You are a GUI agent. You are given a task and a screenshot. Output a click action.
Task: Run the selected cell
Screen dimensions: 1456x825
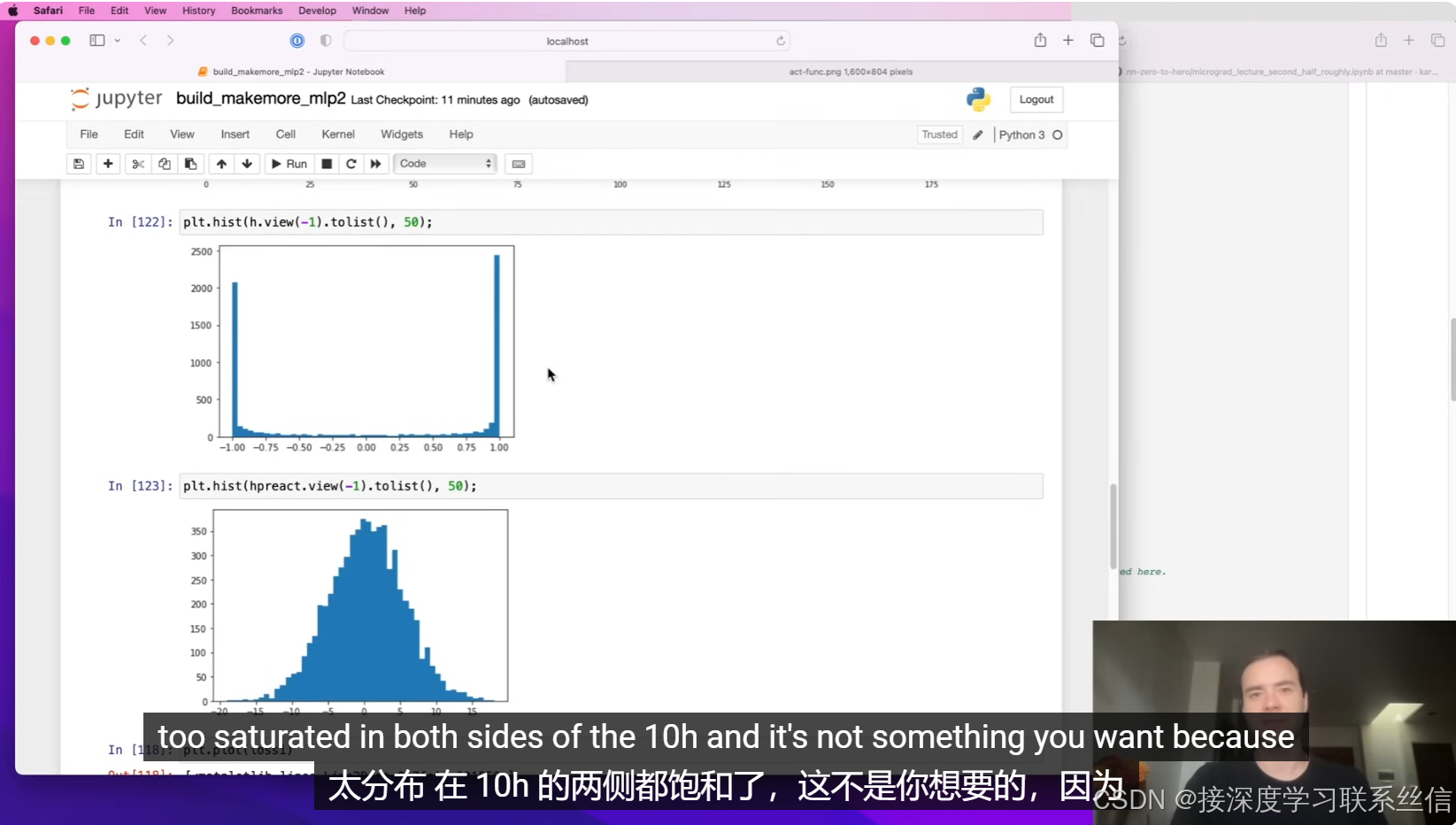tap(289, 164)
